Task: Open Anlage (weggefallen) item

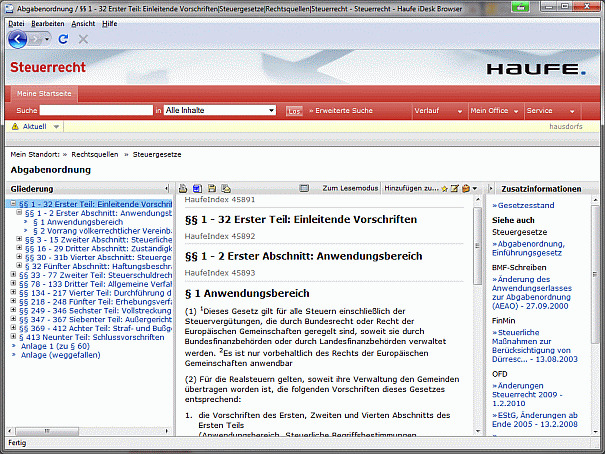Action: coord(61,355)
